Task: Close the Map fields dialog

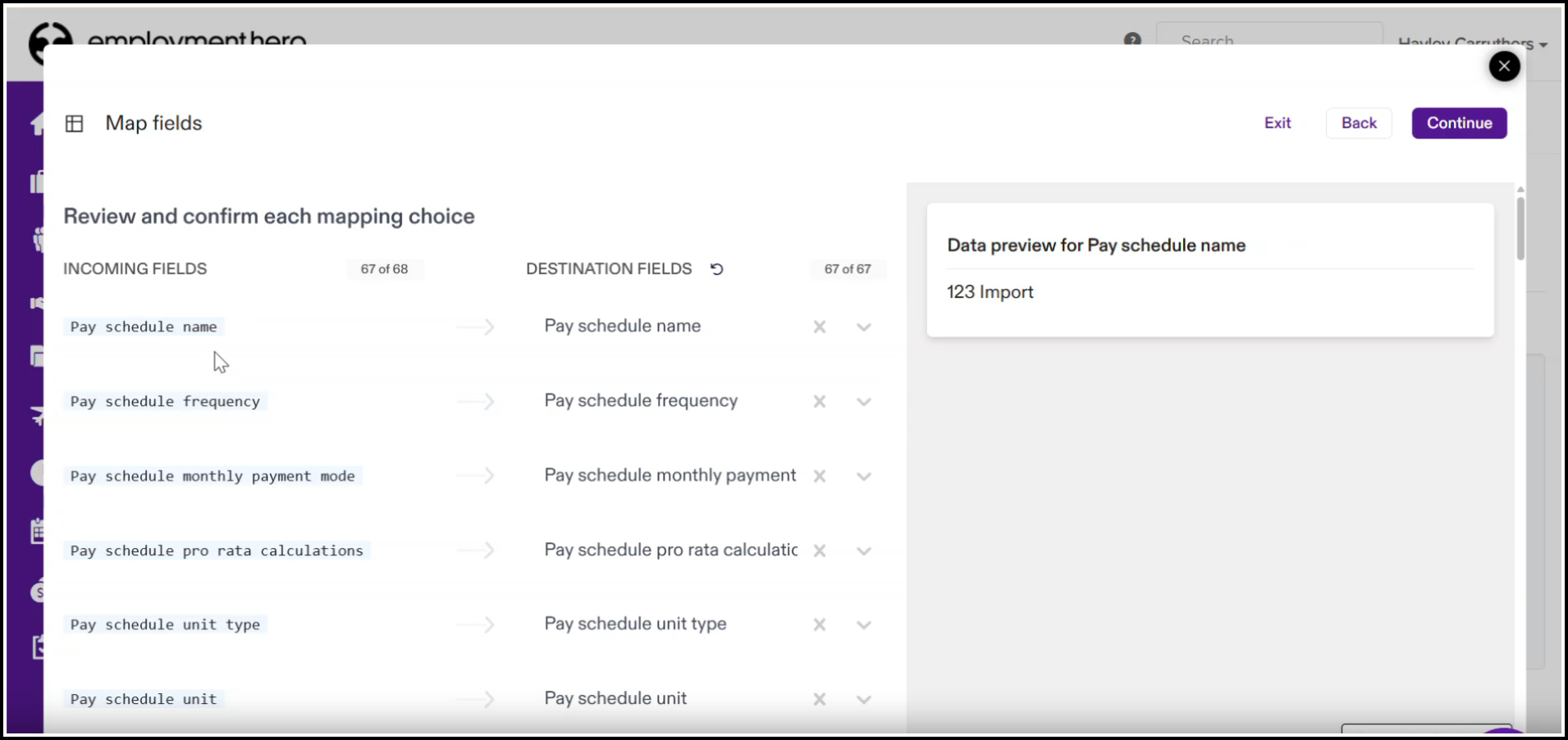Action: click(x=1504, y=66)
